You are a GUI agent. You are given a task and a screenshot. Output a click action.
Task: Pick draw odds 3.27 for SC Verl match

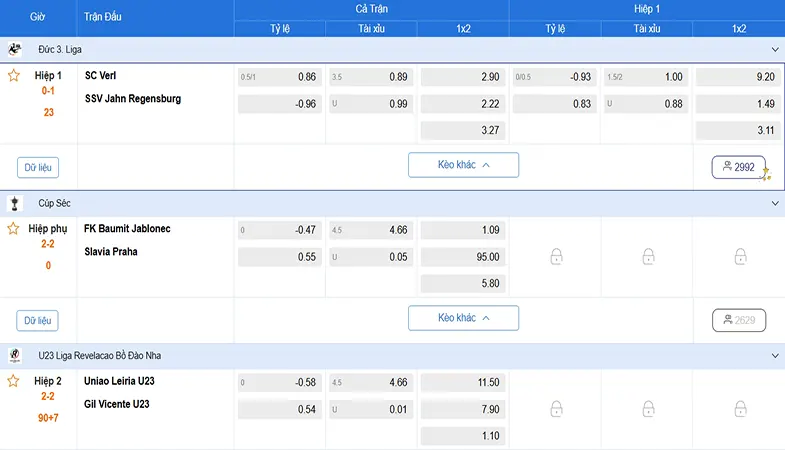(x=463, y=130)
